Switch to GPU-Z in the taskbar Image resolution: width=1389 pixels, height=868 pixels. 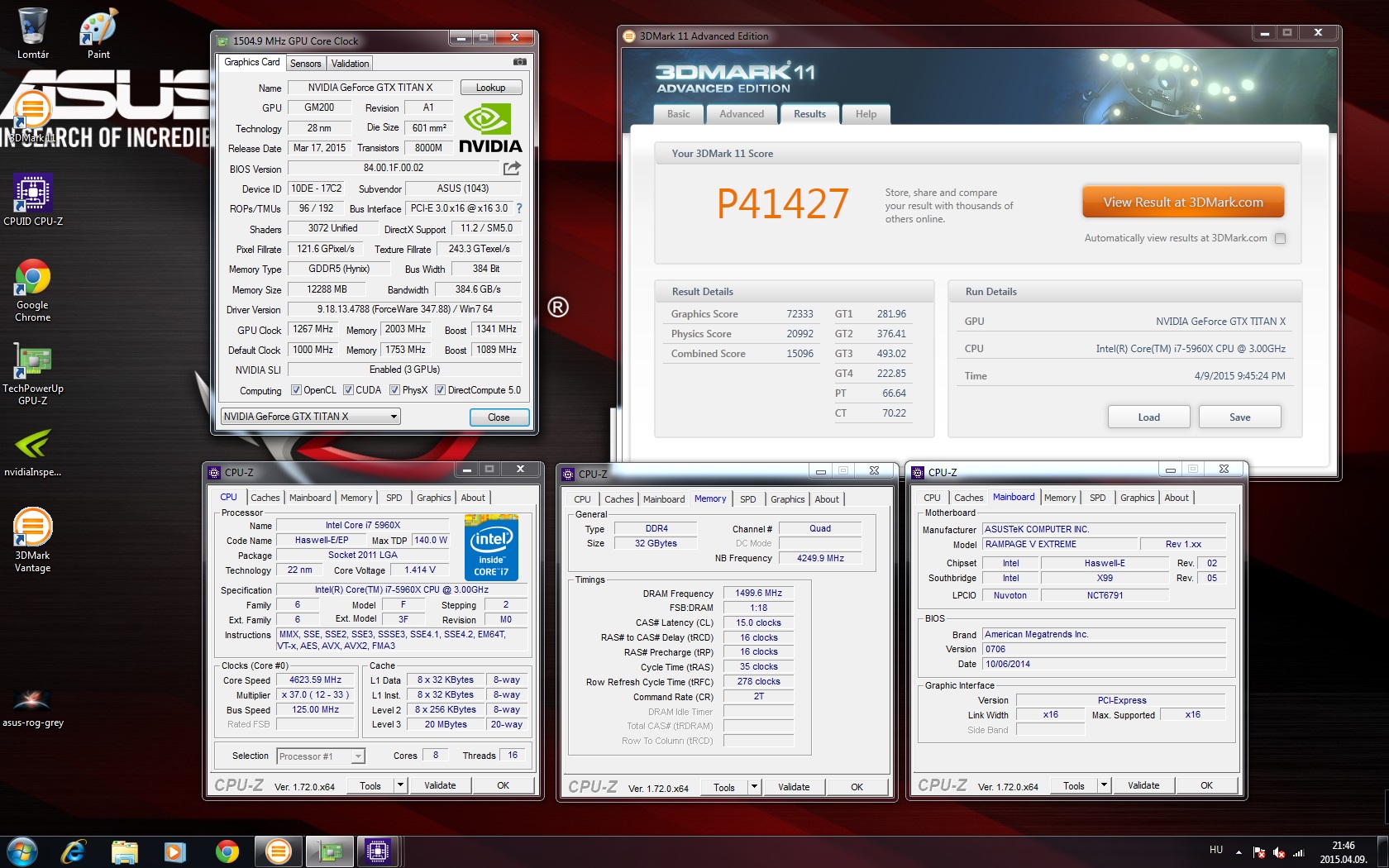pos(330,851)
